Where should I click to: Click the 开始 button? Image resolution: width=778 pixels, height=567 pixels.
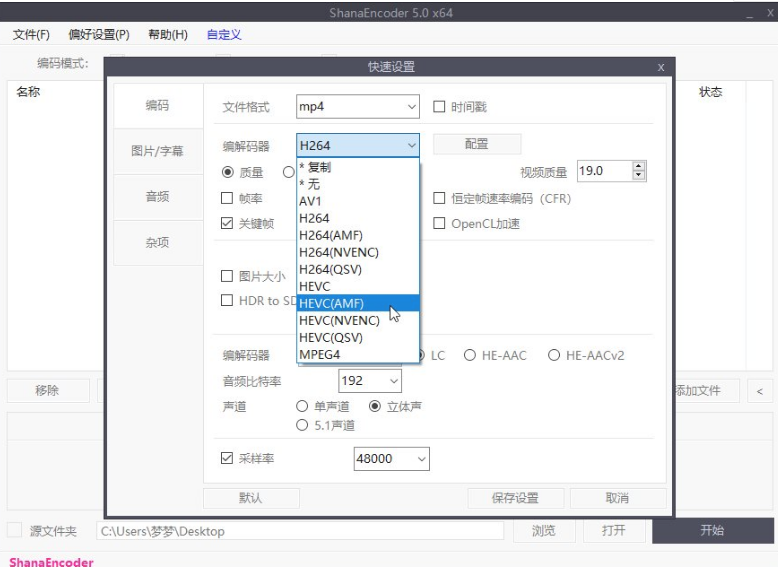[x=713, y=531]
